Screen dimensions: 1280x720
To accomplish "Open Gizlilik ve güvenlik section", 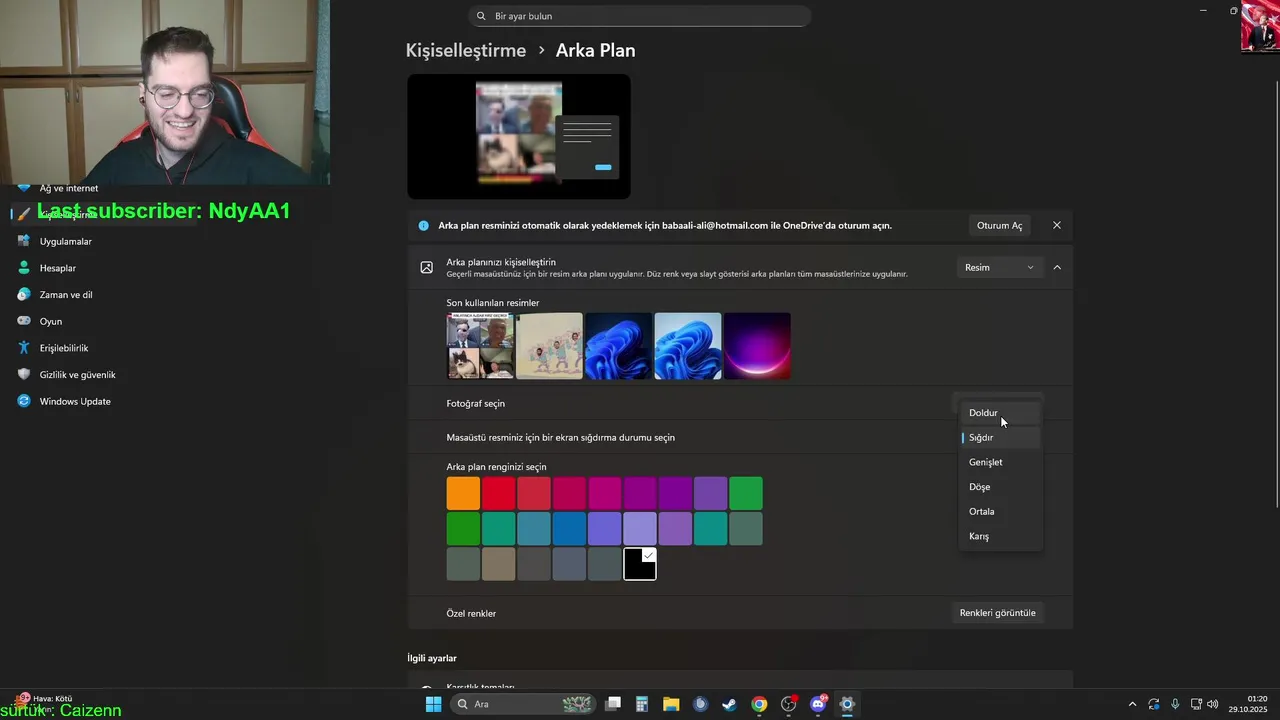I will [78, 375].
